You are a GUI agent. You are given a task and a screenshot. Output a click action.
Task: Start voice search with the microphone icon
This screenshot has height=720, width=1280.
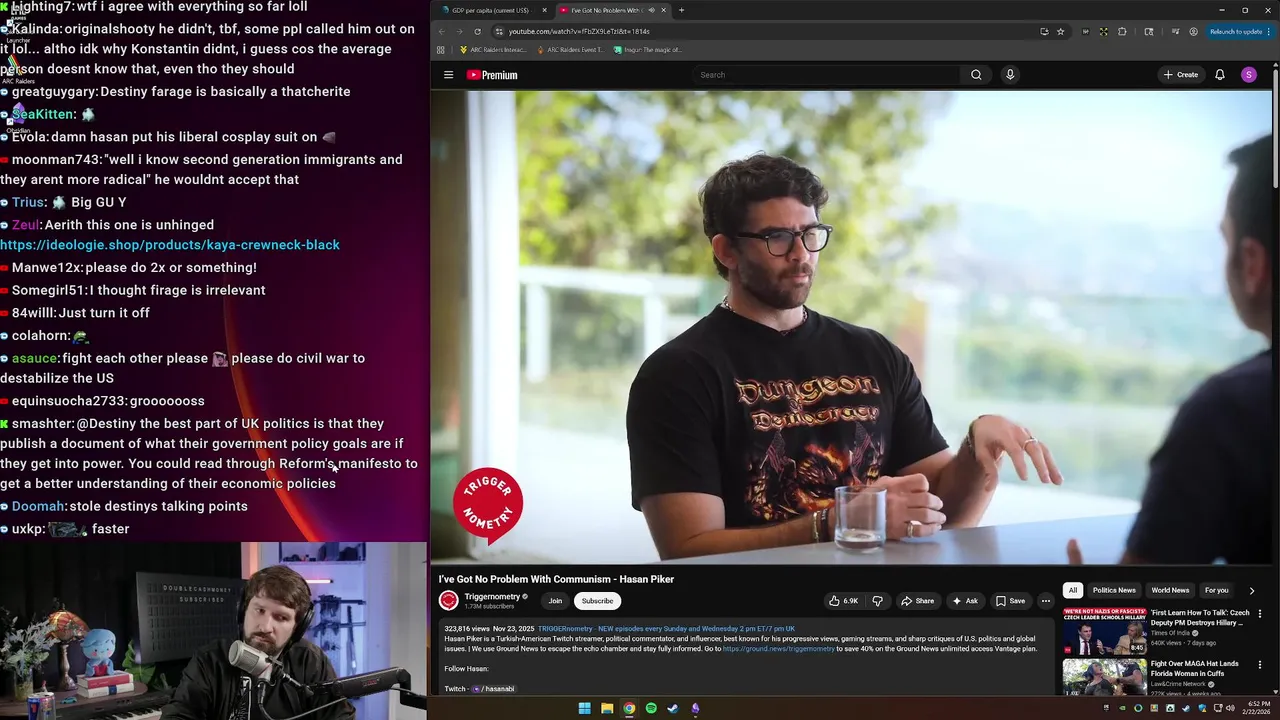pyautogui.click(x=1010, y=75)
